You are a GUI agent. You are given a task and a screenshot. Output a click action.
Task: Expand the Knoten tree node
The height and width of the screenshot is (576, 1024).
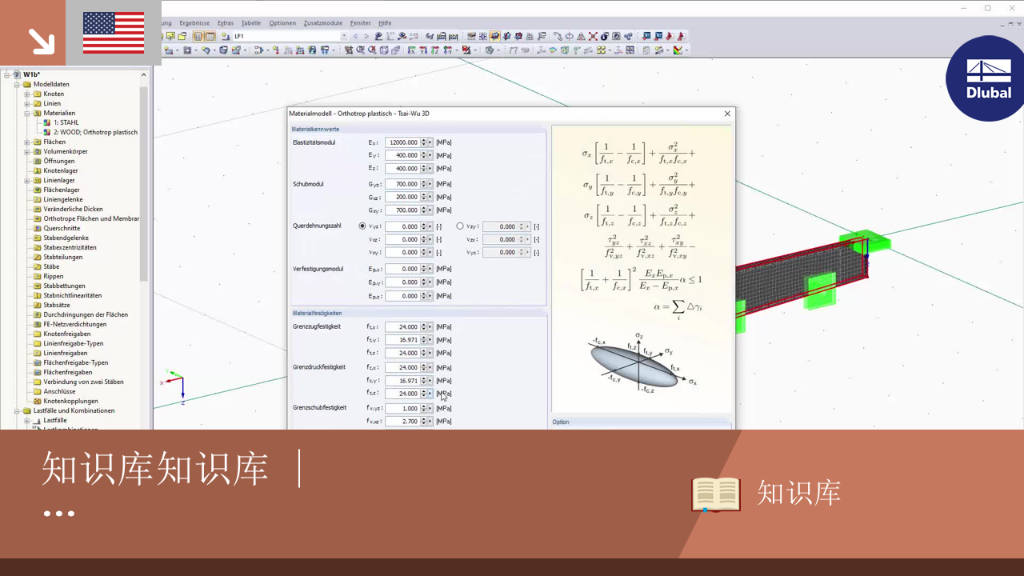click(27, 94)
